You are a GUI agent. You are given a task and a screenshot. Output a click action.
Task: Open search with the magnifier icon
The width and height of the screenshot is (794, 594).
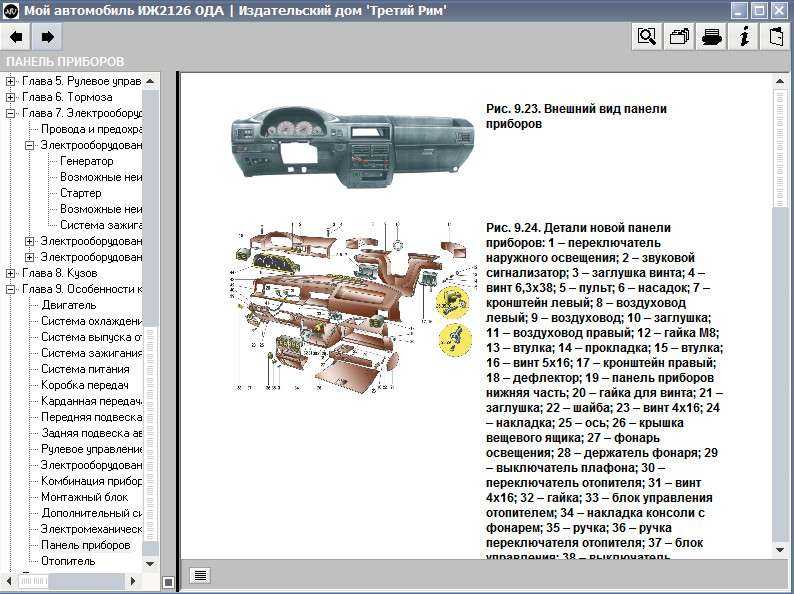647,37
